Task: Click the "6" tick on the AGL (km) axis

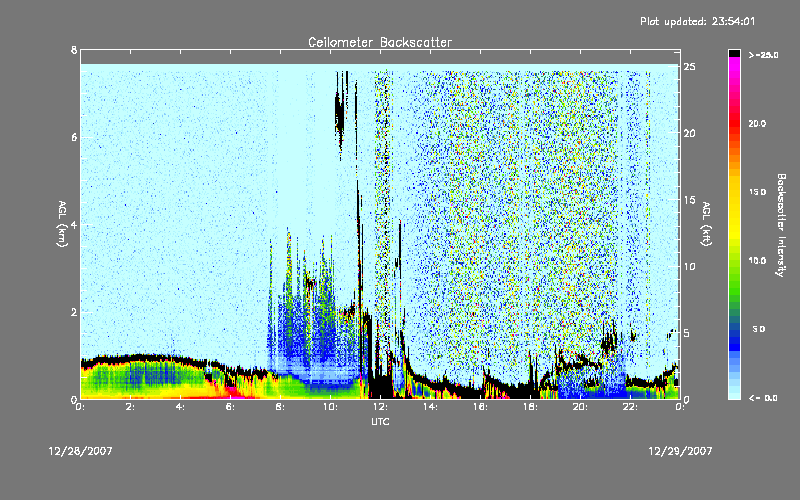Action: pyautogui.click(x=74, y=137)
